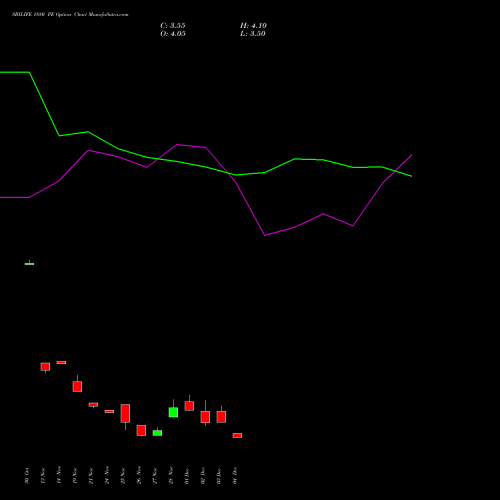The image size is (500, 500).
Task: Click the 04 Dec date label
Action: coord(235,475)
